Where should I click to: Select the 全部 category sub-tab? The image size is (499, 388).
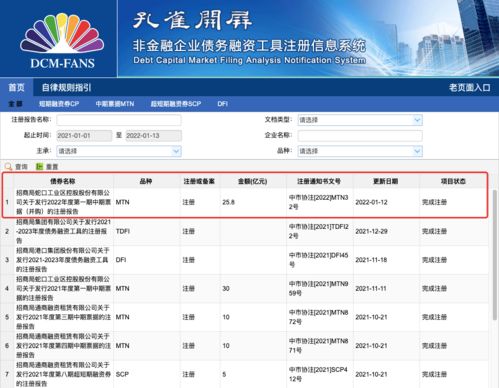(15, 104)
